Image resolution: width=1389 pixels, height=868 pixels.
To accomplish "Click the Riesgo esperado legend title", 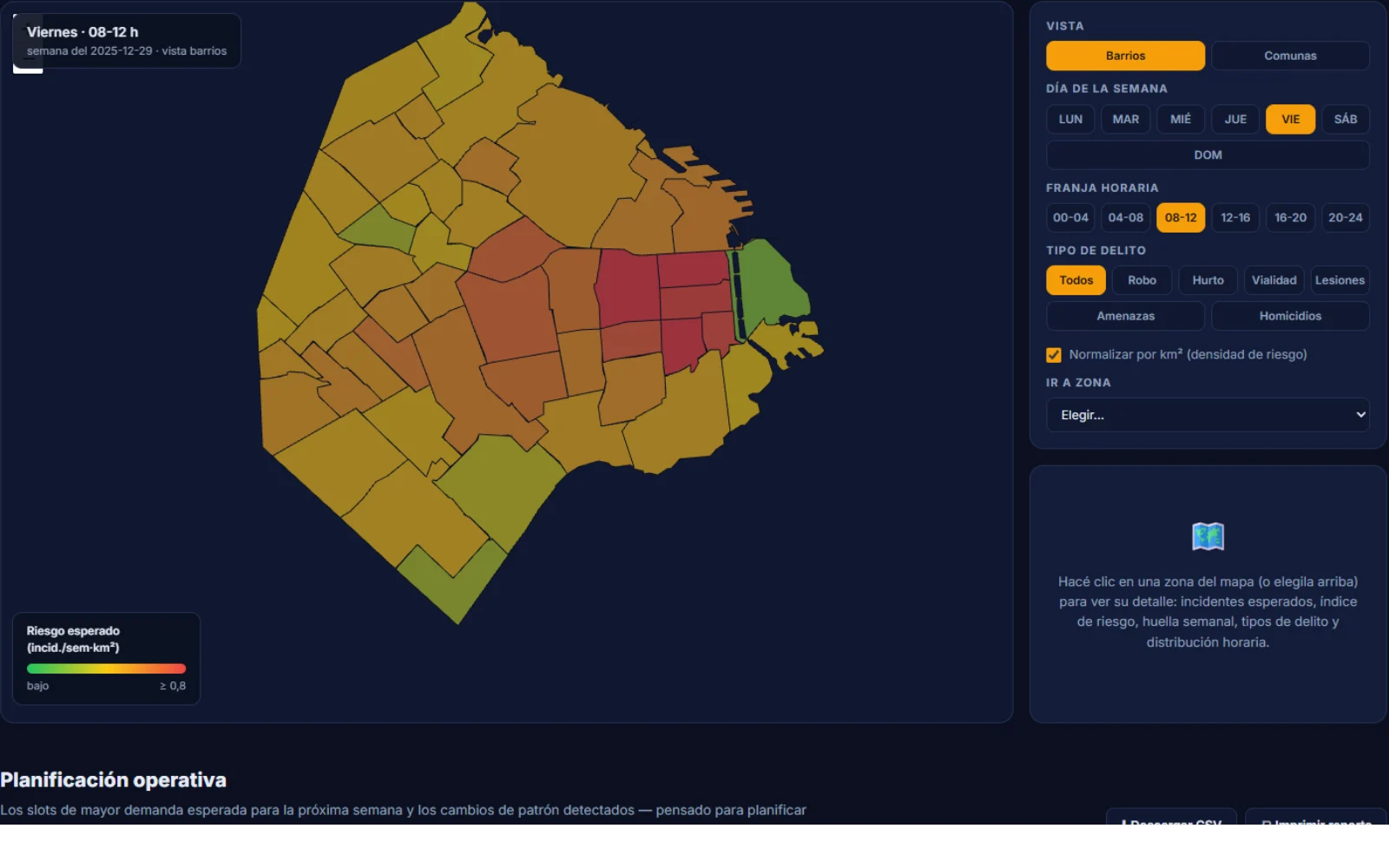I will point(73,639).
